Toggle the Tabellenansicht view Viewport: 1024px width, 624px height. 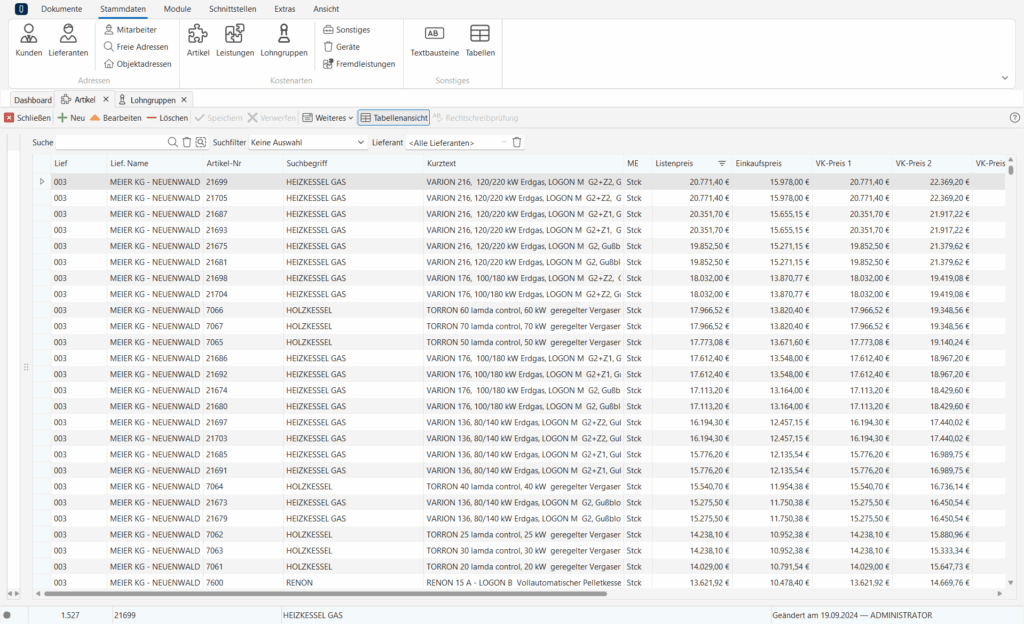tap(394, 118)
